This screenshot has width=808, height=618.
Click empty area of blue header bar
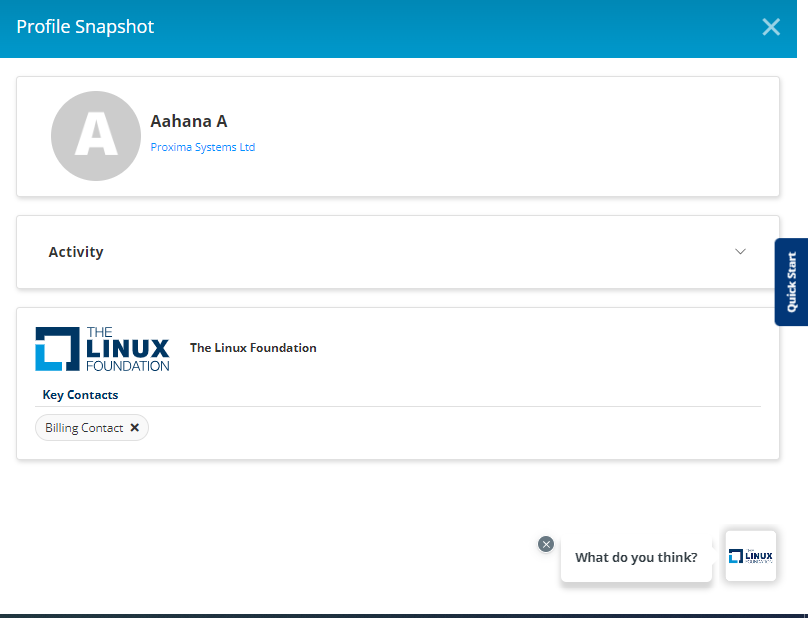point(450,27)
